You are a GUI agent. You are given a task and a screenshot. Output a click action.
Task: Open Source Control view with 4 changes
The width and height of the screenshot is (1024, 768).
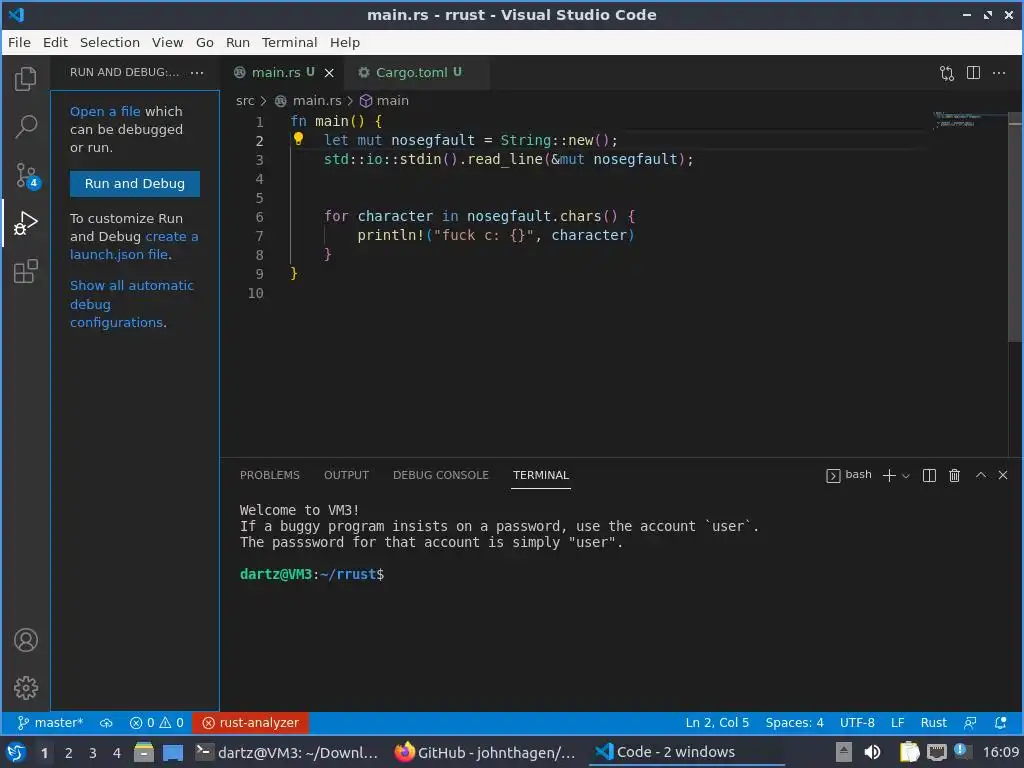coord(25,175)
